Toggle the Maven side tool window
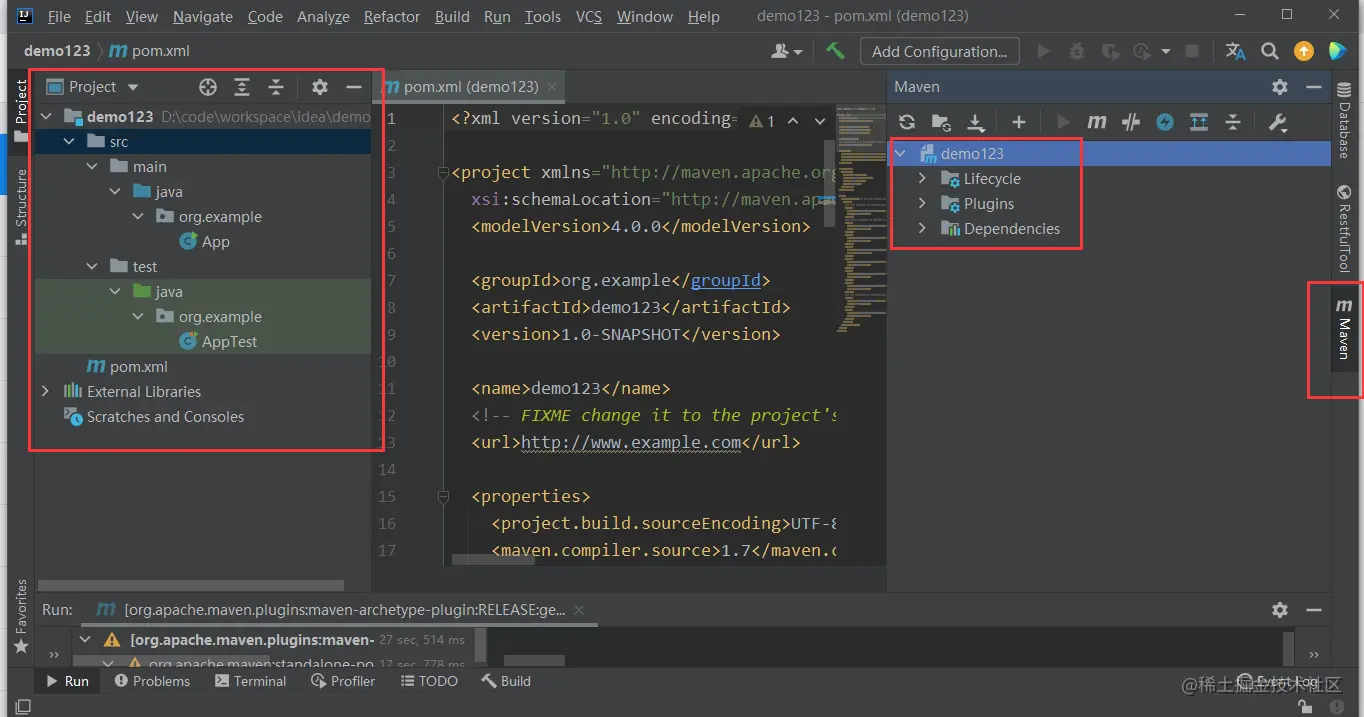Image resolution: width=1364 pixels, height=717 pixels. [1344, 329]
